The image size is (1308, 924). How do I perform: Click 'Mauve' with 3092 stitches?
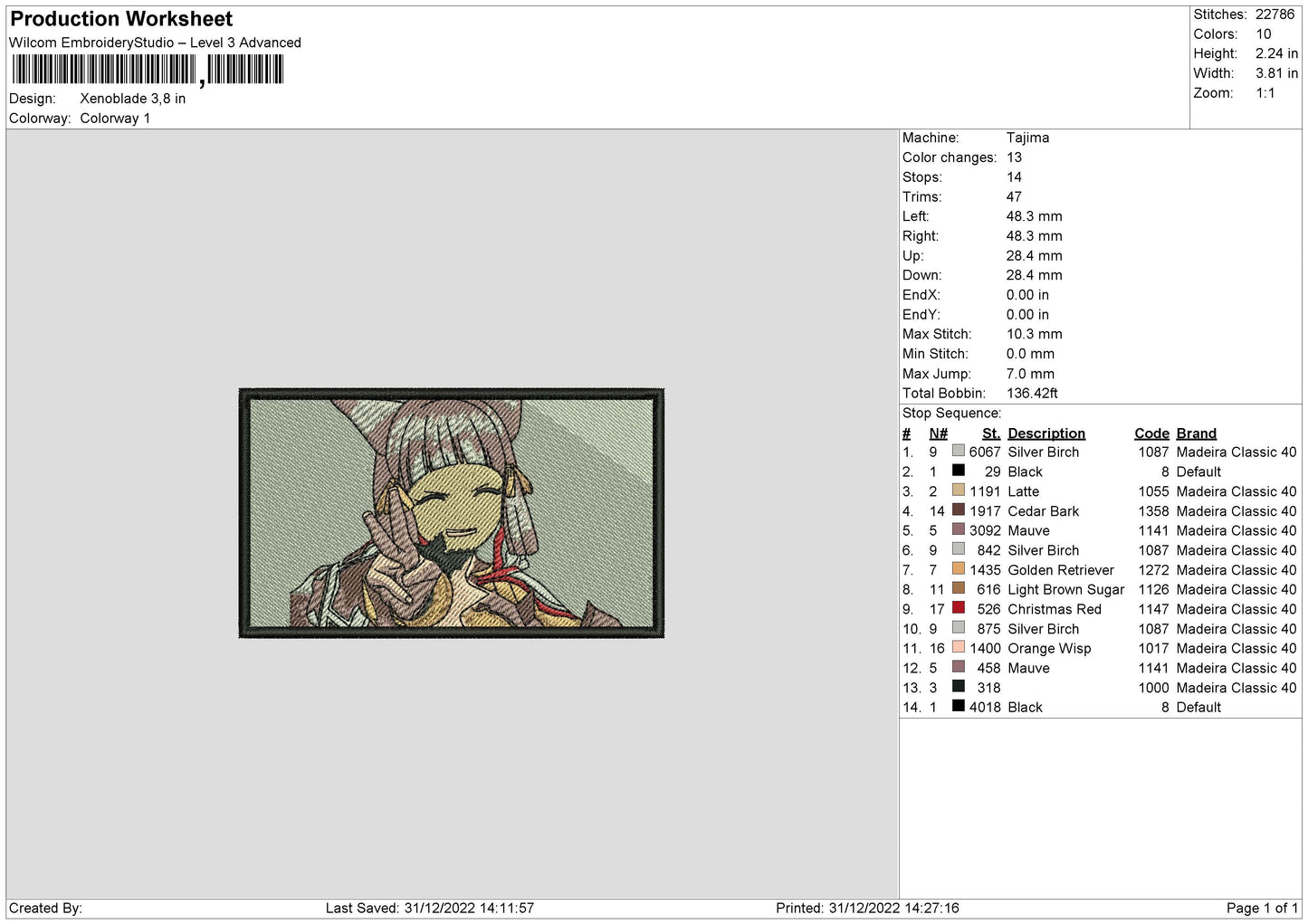tap(1028, 531)
